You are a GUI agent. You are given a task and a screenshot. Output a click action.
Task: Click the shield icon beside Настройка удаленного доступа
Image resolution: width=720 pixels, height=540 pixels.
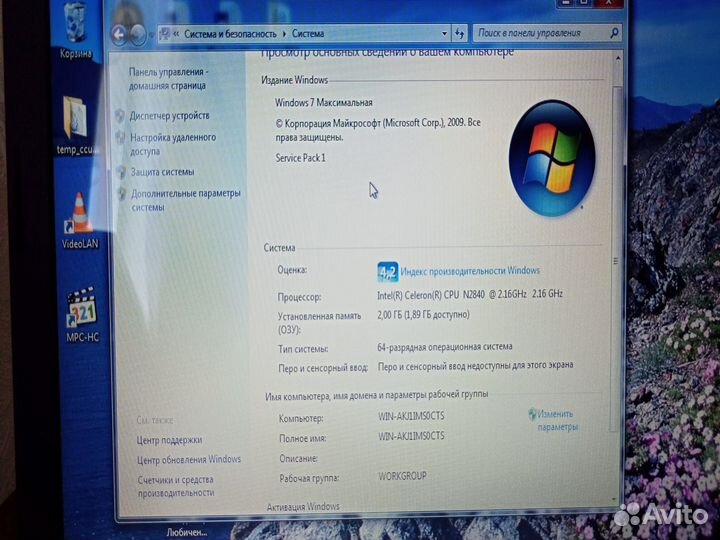[121, 137]
